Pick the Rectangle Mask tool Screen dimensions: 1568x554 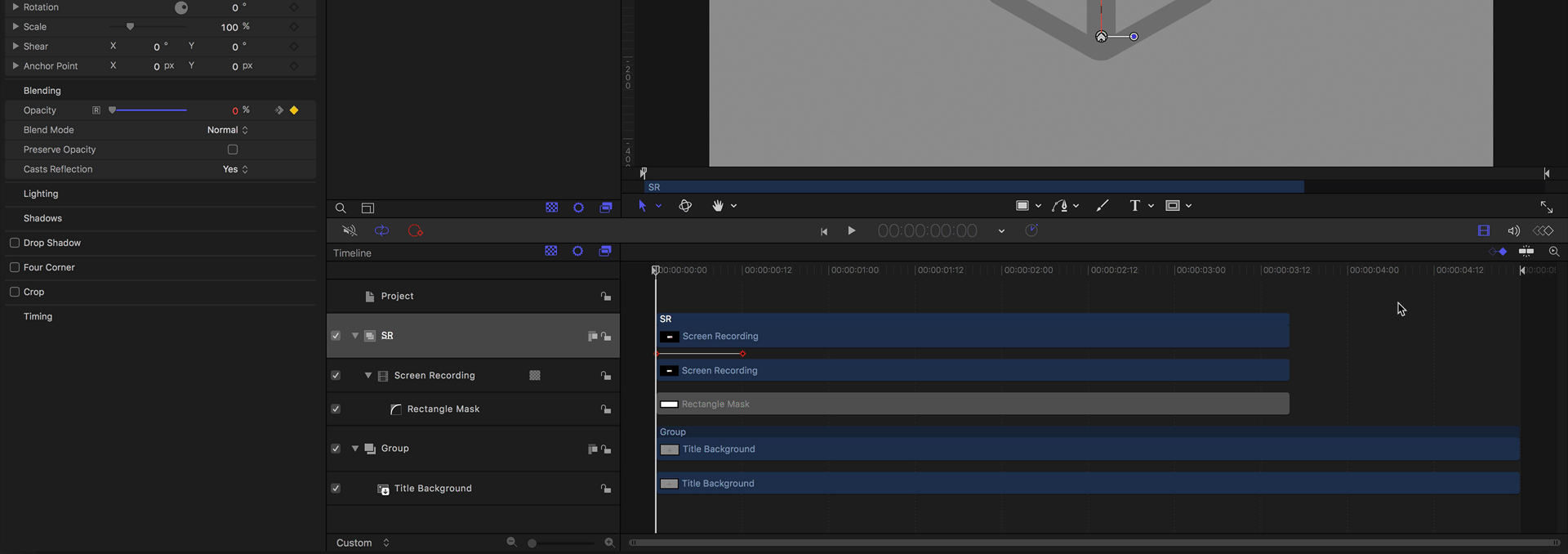[x=1173, y=206]
